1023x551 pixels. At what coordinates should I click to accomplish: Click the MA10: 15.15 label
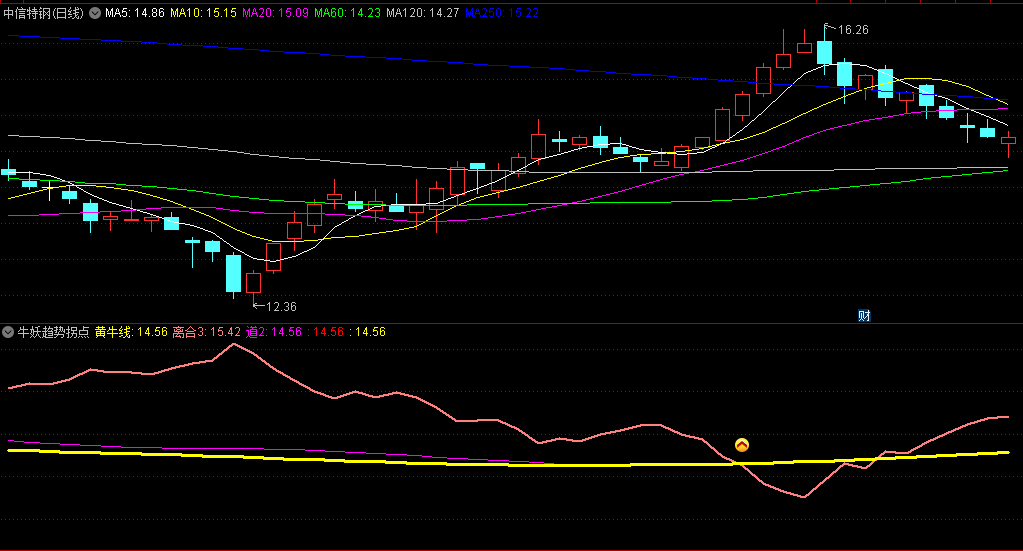coord(203,13)
